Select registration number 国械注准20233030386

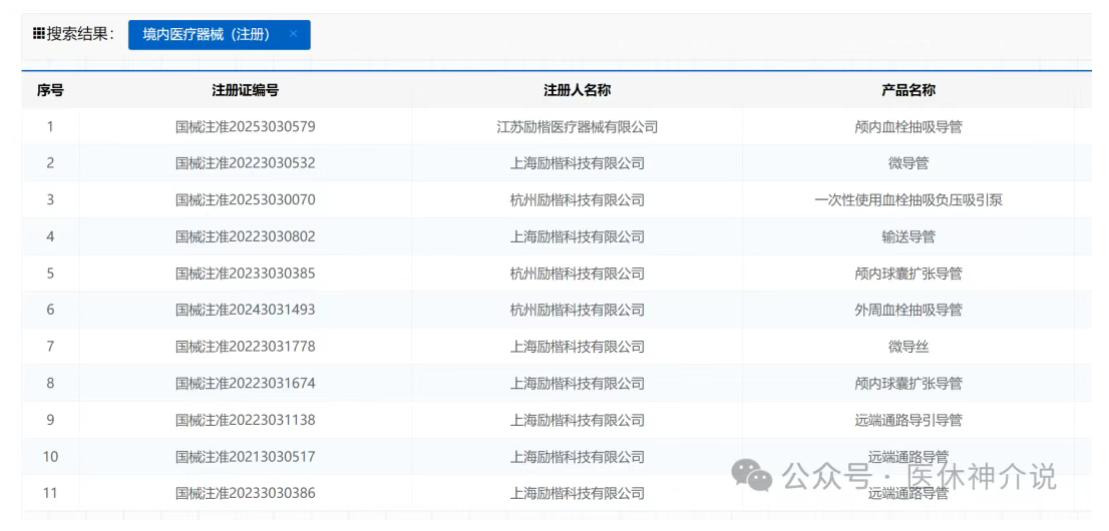tap(245, 494)
